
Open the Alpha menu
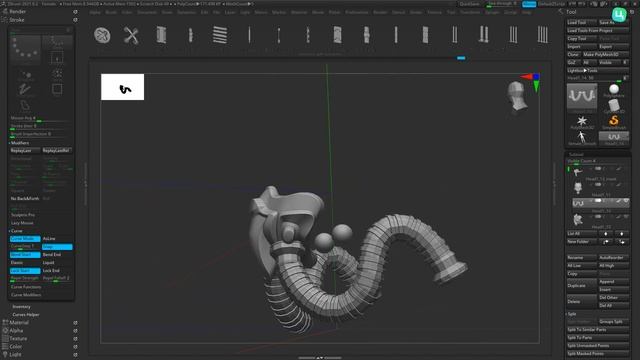(x=95, y=12)
